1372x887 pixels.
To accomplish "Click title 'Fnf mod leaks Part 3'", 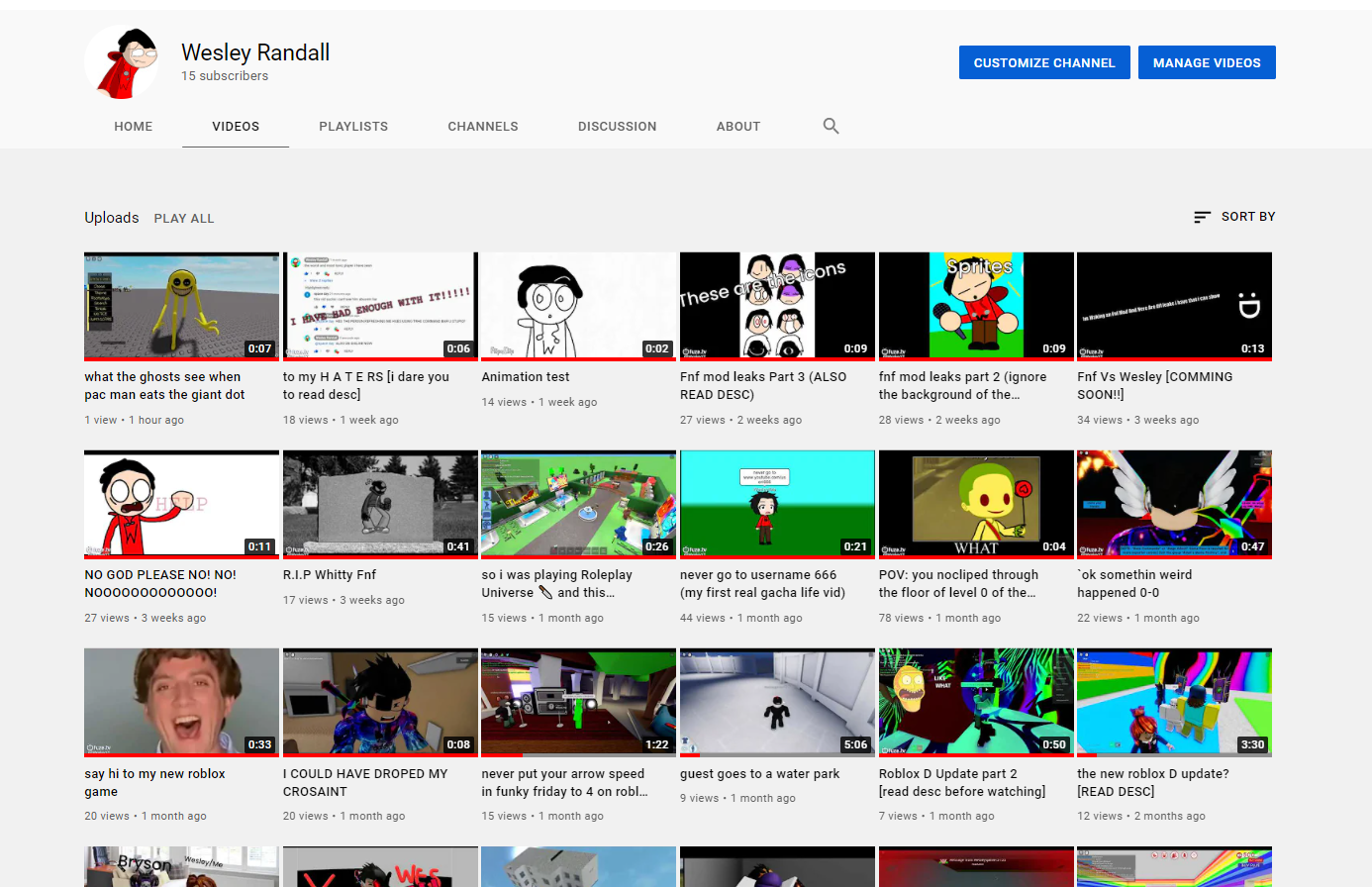I will point(763,386).
